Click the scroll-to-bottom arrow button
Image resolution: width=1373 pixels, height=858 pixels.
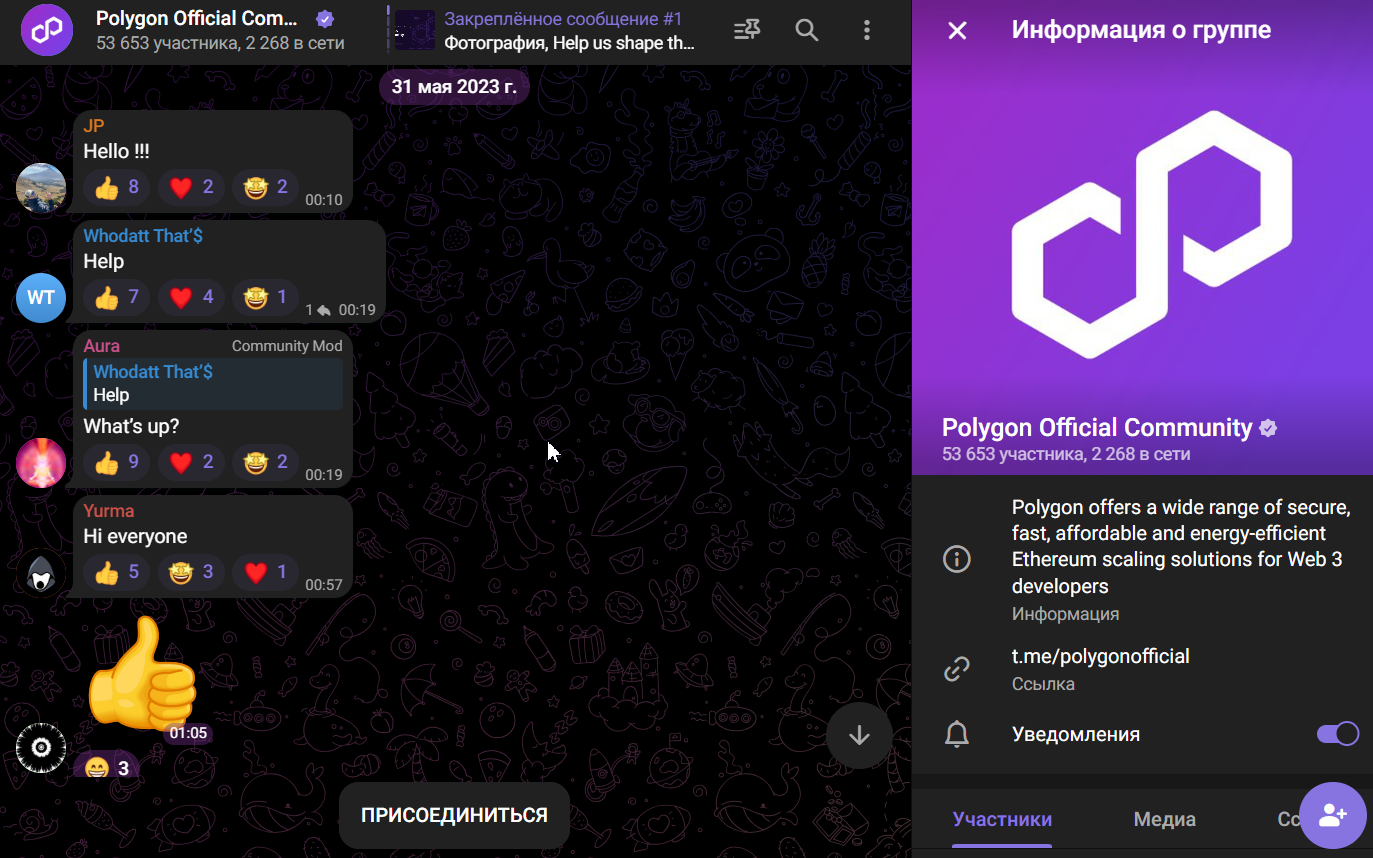point(859,735)
